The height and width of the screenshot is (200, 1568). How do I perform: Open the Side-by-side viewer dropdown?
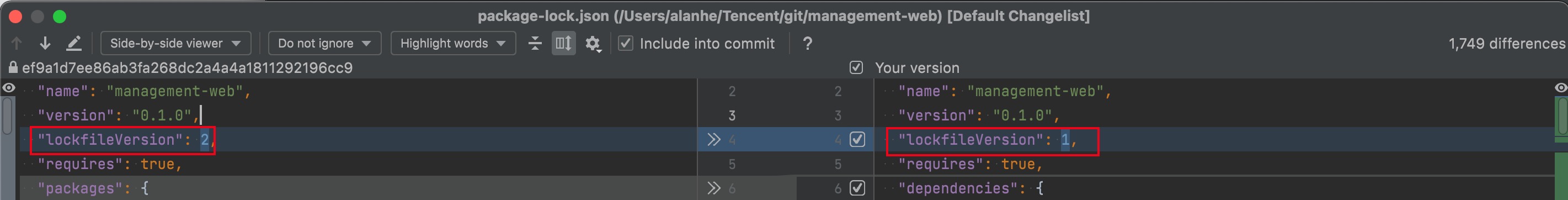point(175,43)
